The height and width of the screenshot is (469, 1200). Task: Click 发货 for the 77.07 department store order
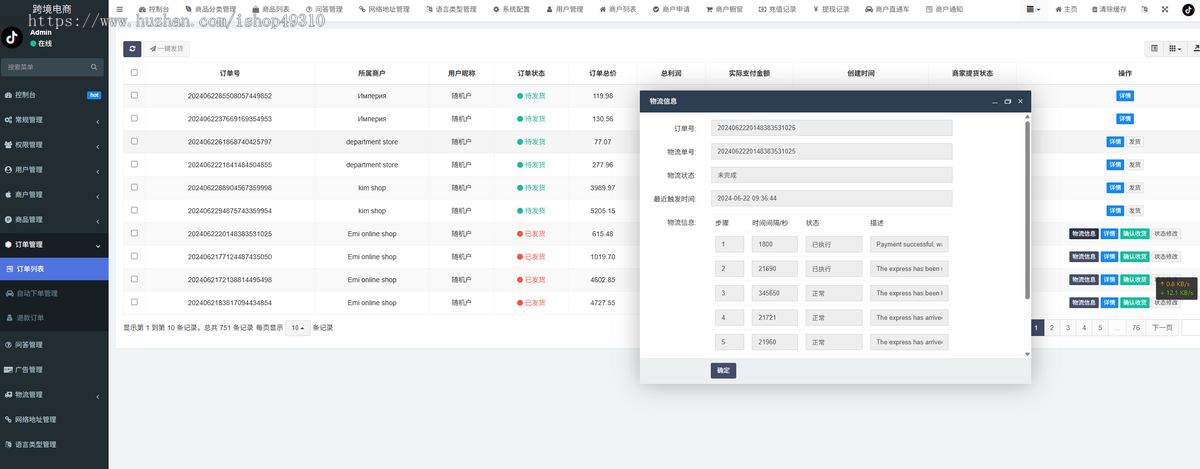pyautogui.click(x=1134, y=142)
